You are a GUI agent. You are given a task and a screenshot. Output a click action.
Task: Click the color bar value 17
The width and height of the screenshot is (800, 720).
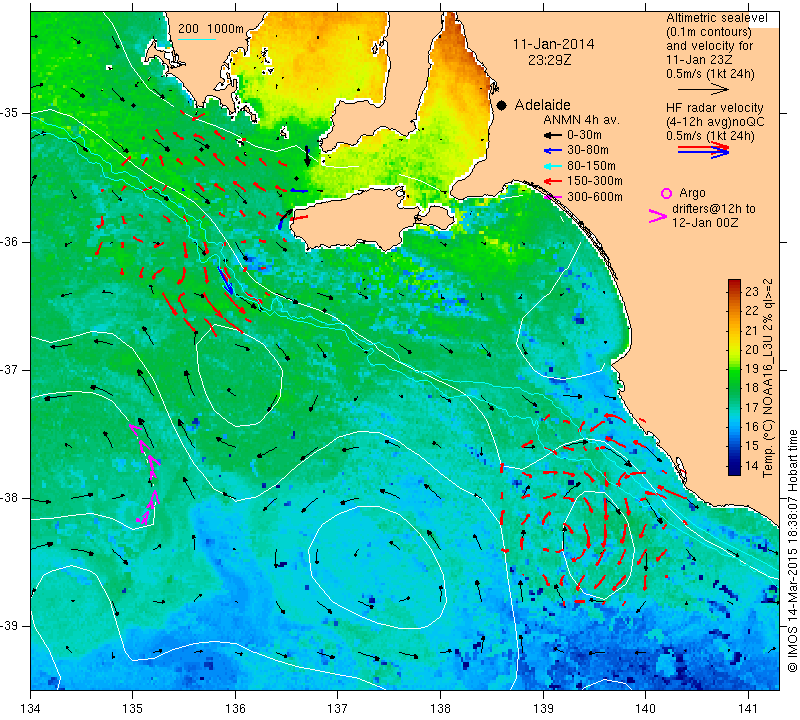[752, 408]
